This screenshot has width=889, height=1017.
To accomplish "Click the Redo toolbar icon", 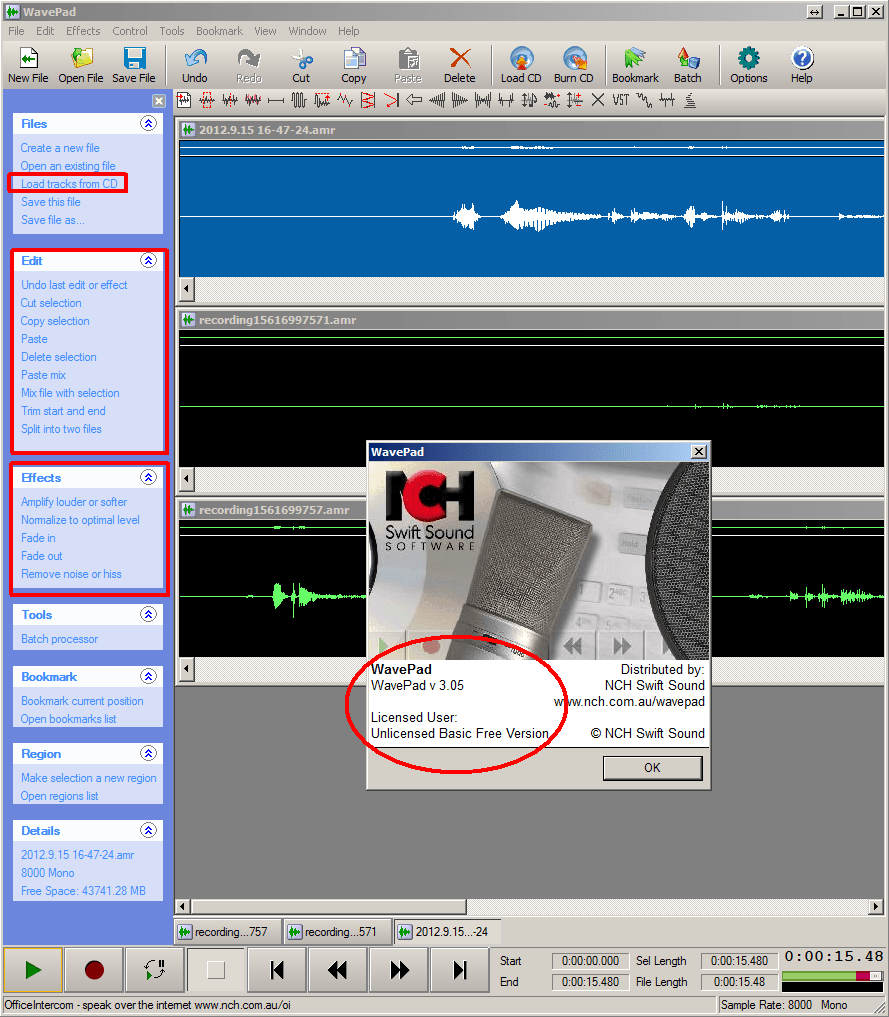I will point(248,66).
